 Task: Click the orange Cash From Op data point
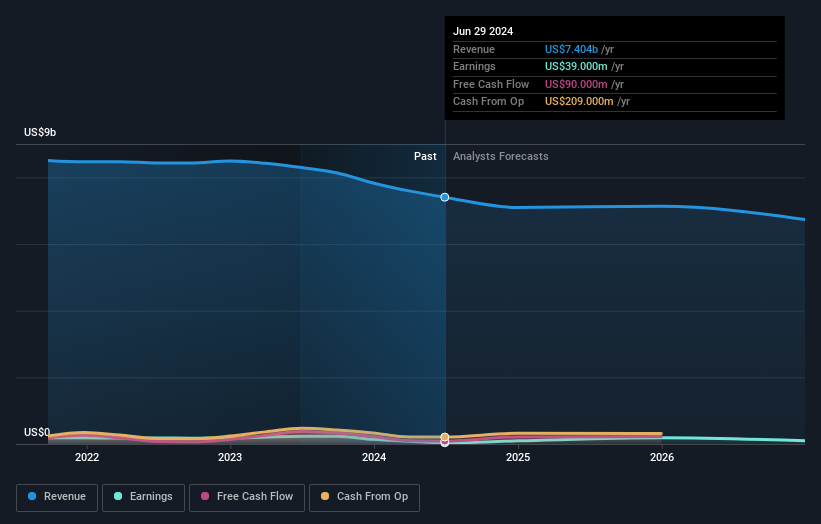point(445,437)
